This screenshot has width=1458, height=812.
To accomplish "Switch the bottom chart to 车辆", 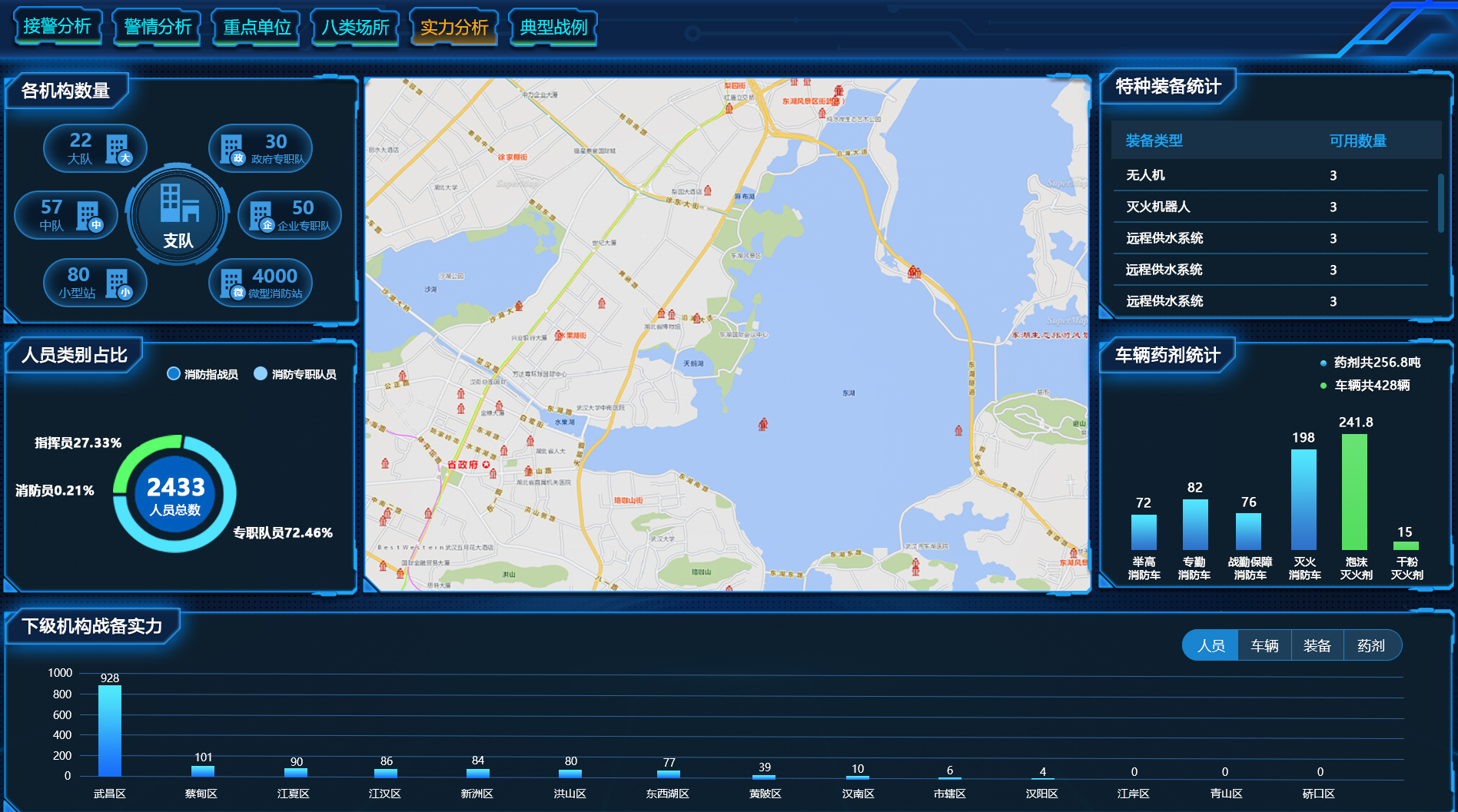I will (1264, 645).
